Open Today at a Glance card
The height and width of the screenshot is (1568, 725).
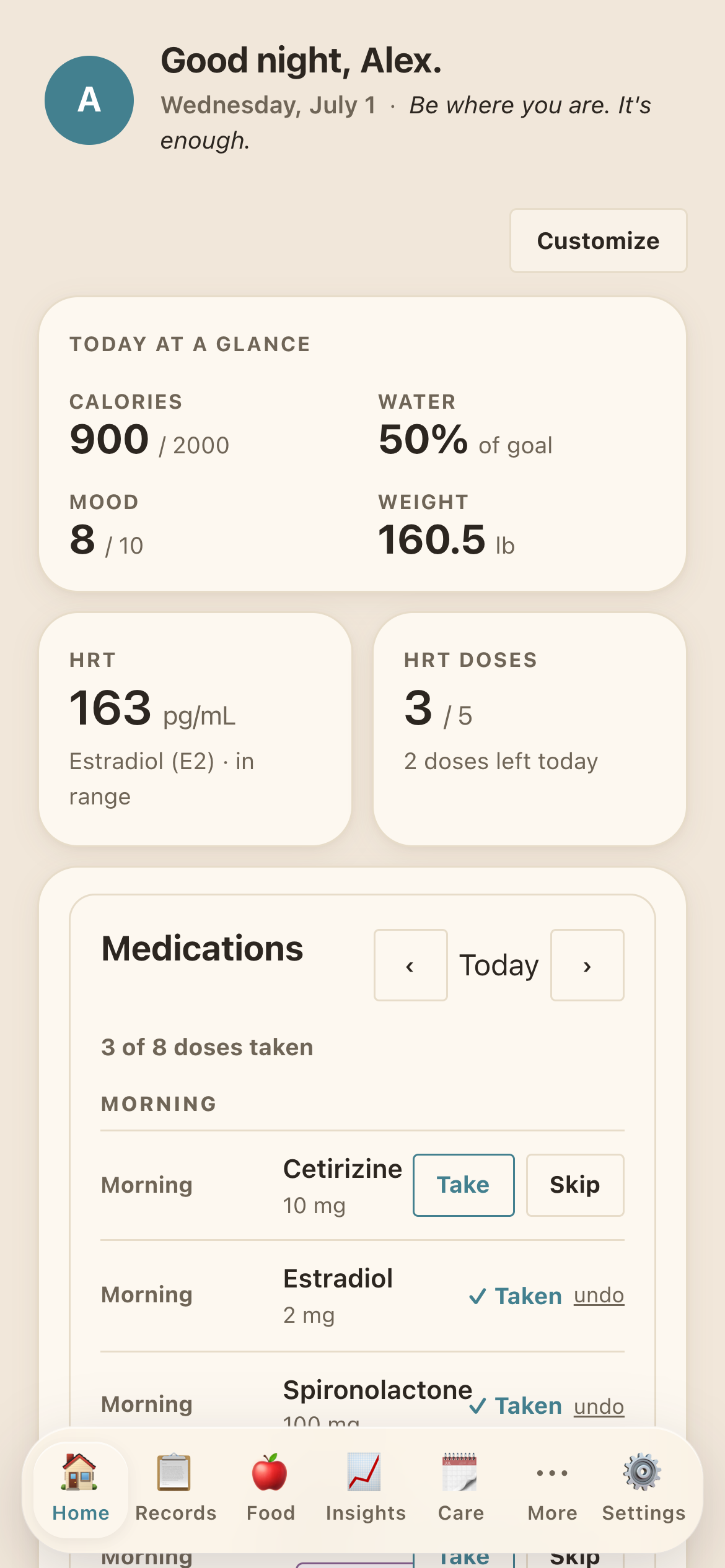click(362, 444)
